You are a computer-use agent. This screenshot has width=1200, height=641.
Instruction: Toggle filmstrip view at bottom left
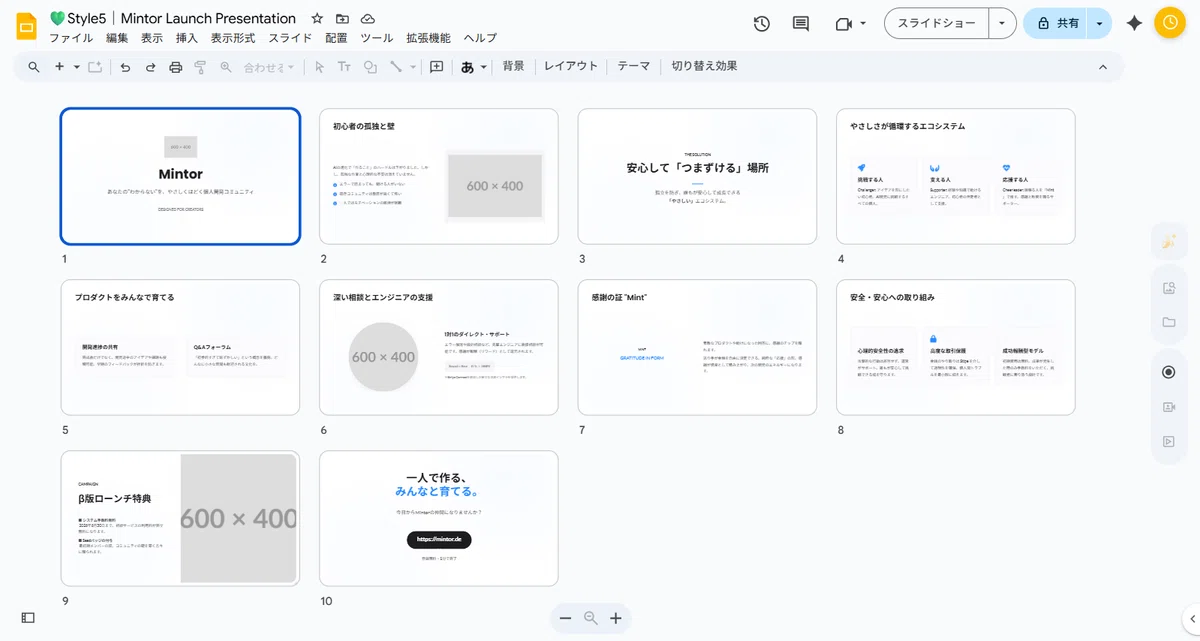[x=28, y=618]
